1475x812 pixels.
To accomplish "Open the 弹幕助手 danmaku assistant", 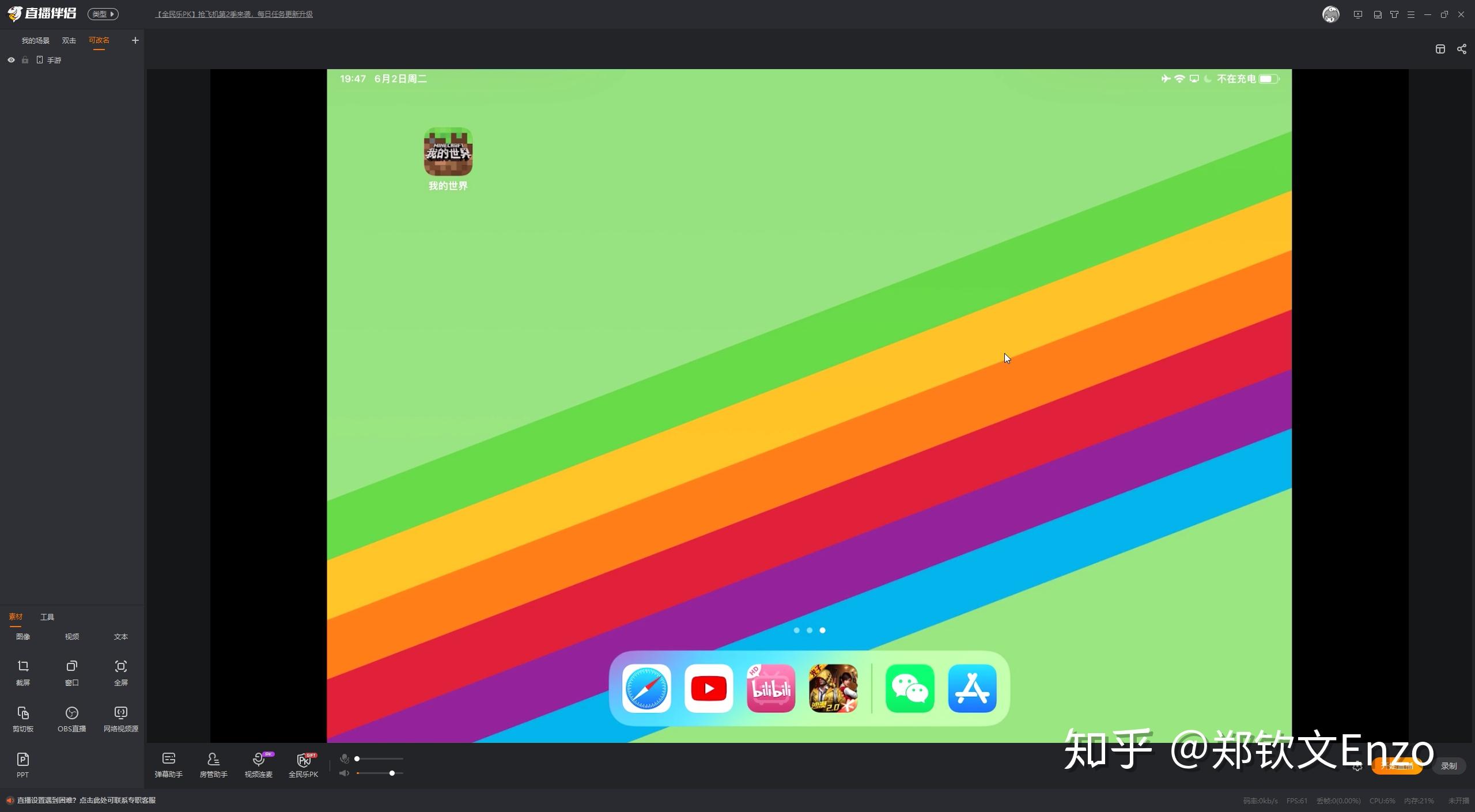I will point(169,765).
